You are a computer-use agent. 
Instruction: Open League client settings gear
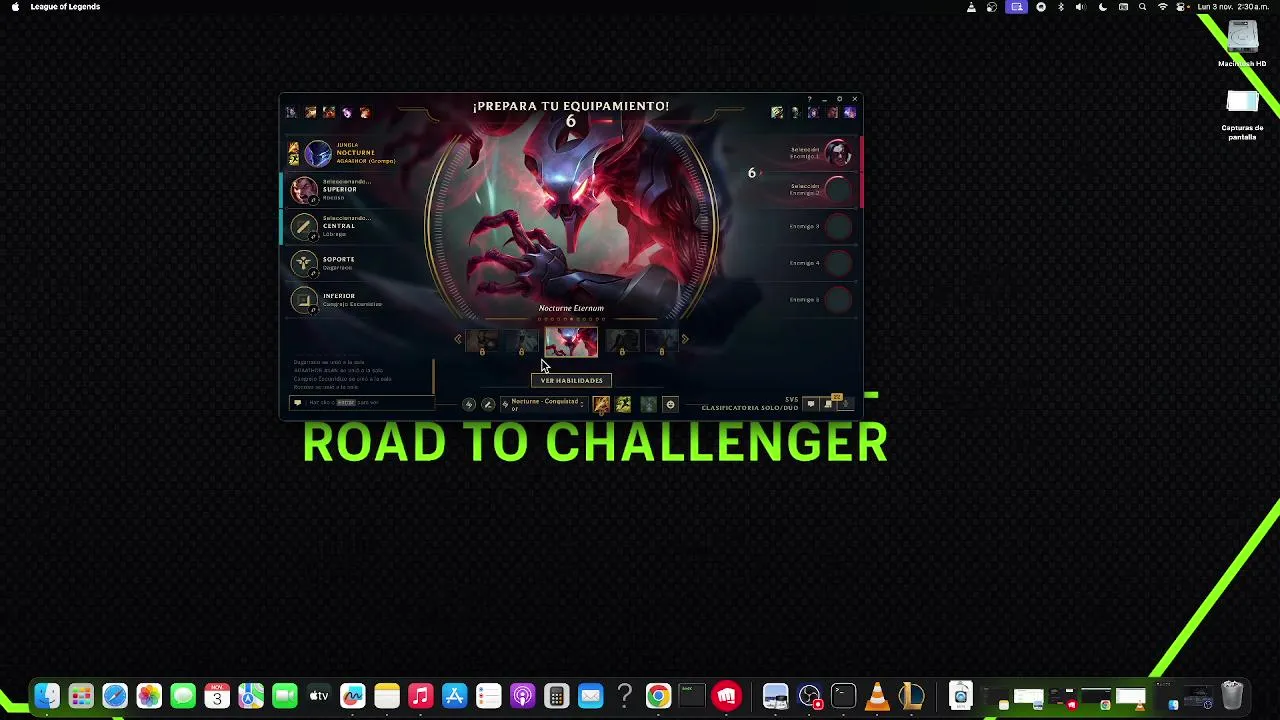pyautogui.click(x=839, y=99)
